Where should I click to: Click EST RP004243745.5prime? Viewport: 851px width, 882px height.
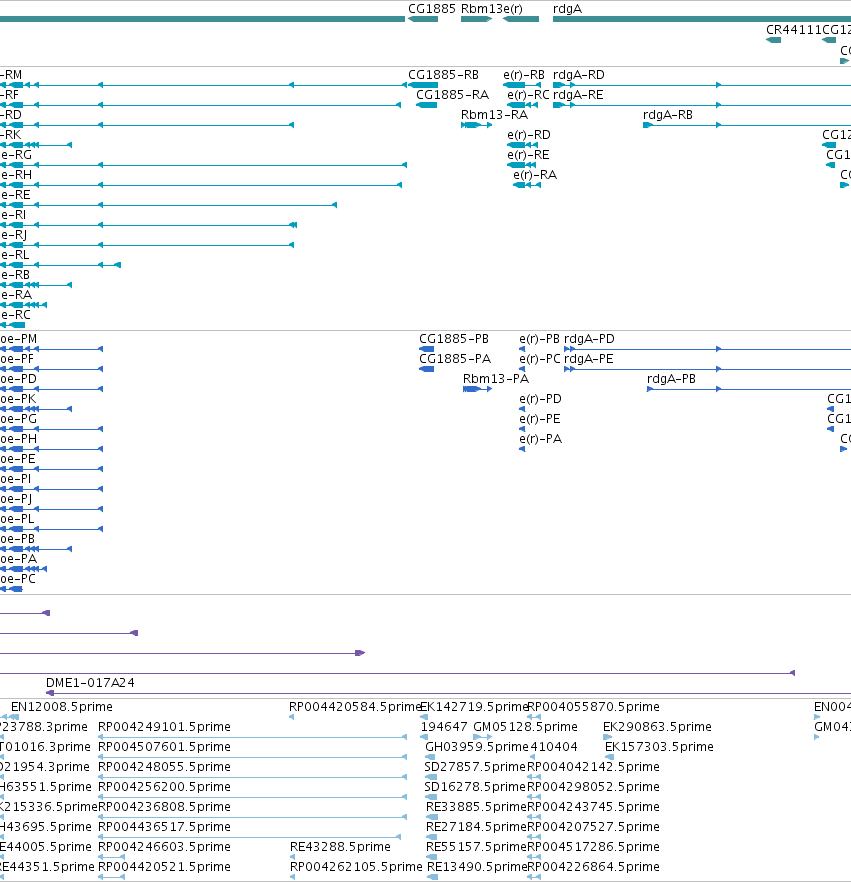click(593, 807)
